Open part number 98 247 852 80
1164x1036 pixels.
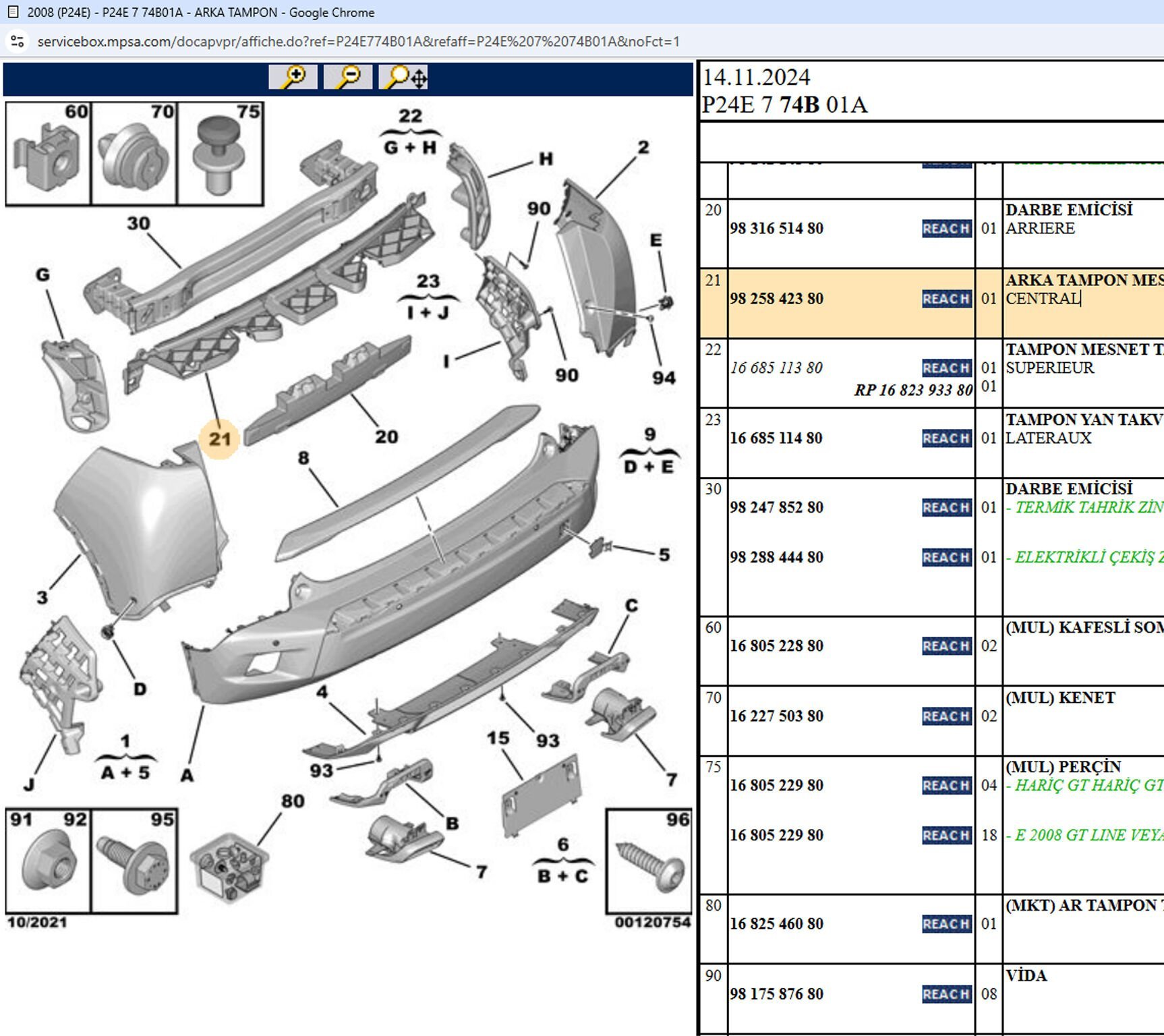pos(776,508)
